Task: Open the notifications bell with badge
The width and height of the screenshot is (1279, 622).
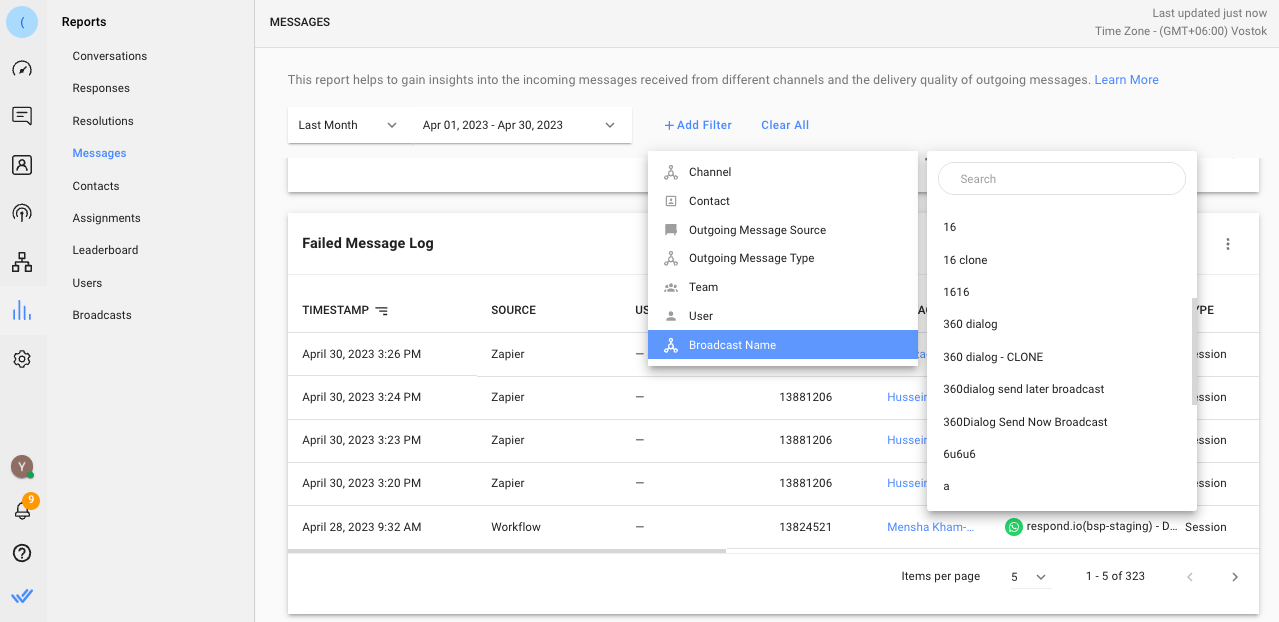Action: [22, 510]
